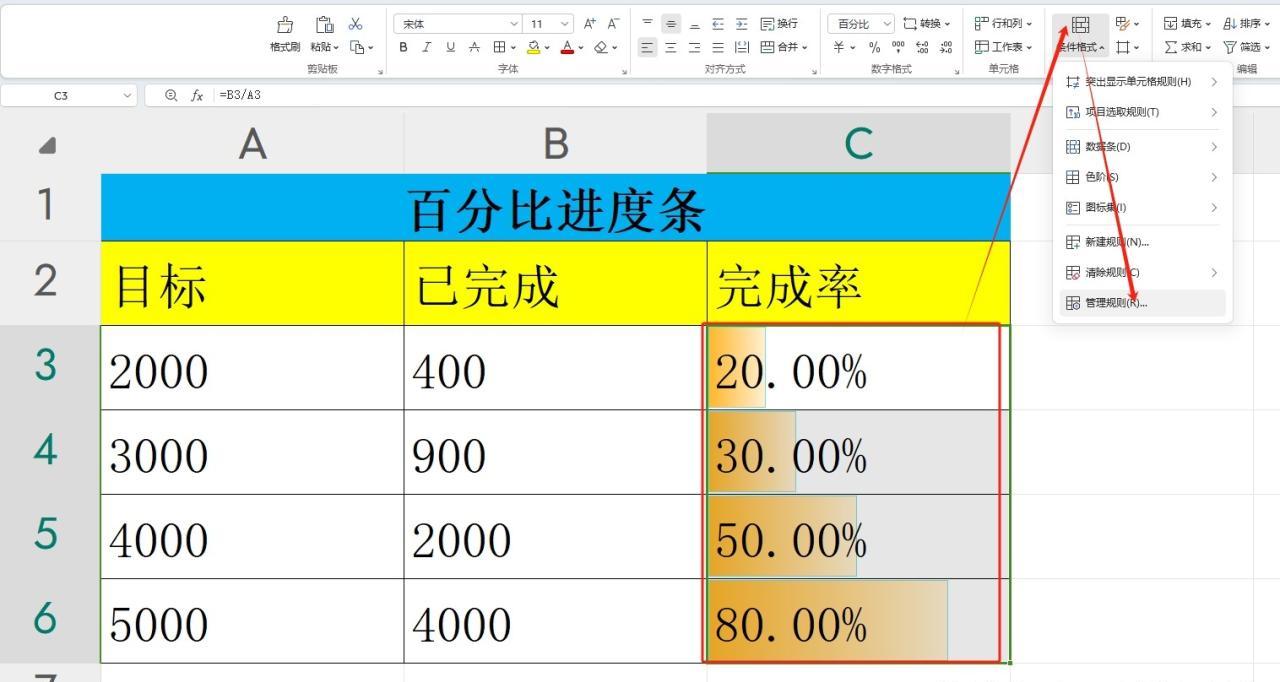Click the distributed align icon
Screen dimensions: 1280x682
(742, 47)
